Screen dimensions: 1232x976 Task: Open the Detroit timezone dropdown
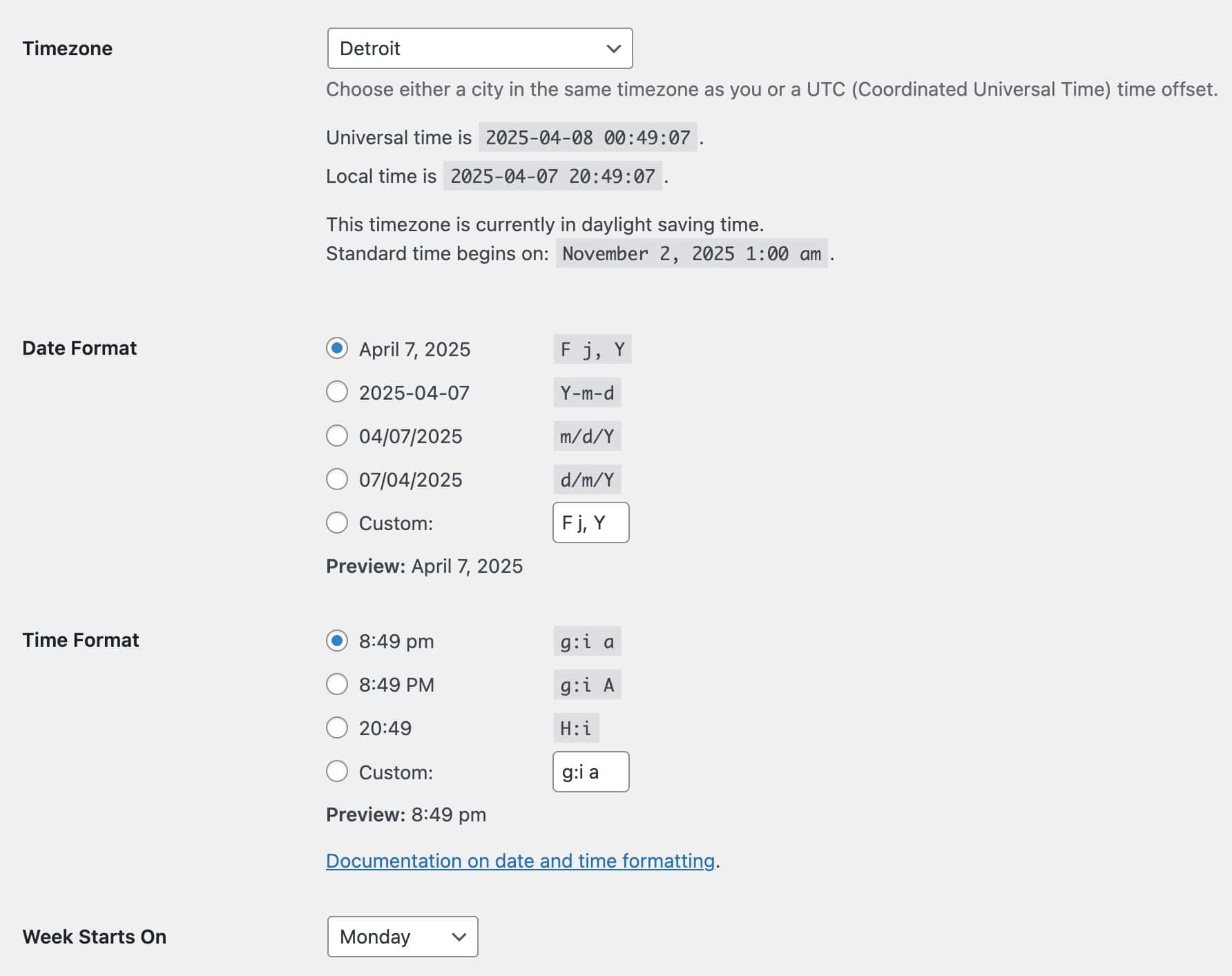coord(480,48)
